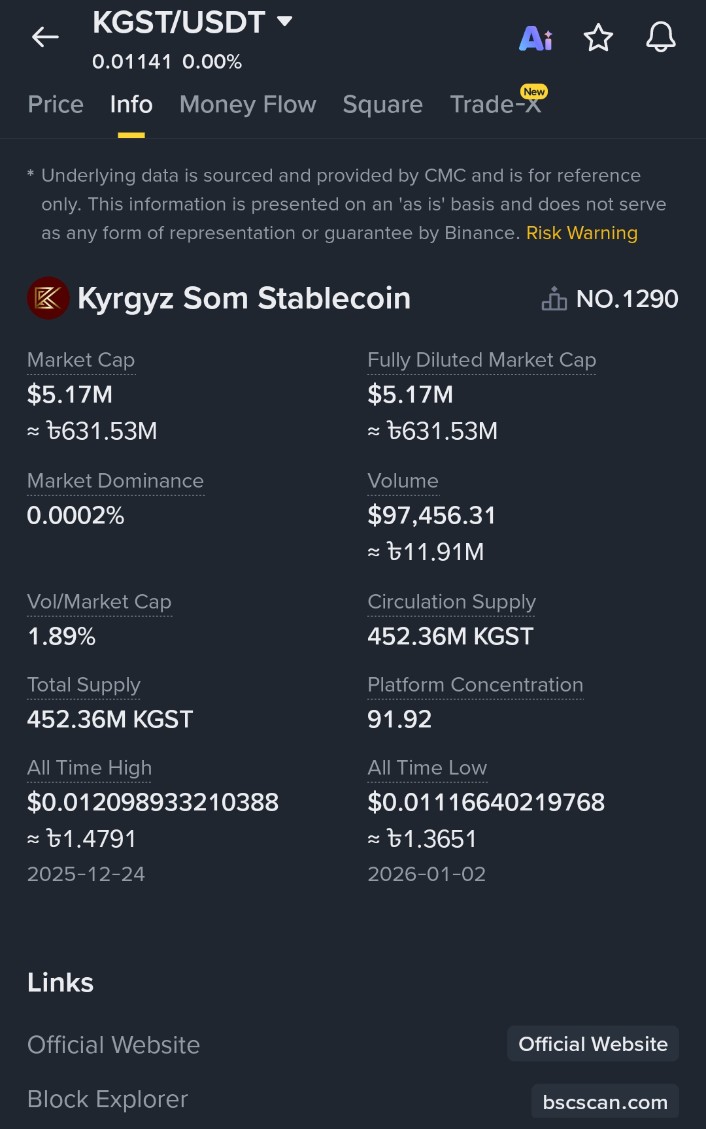Tap the back arrow icon
Screen dimensions: 706x1129
click(45, 38)
